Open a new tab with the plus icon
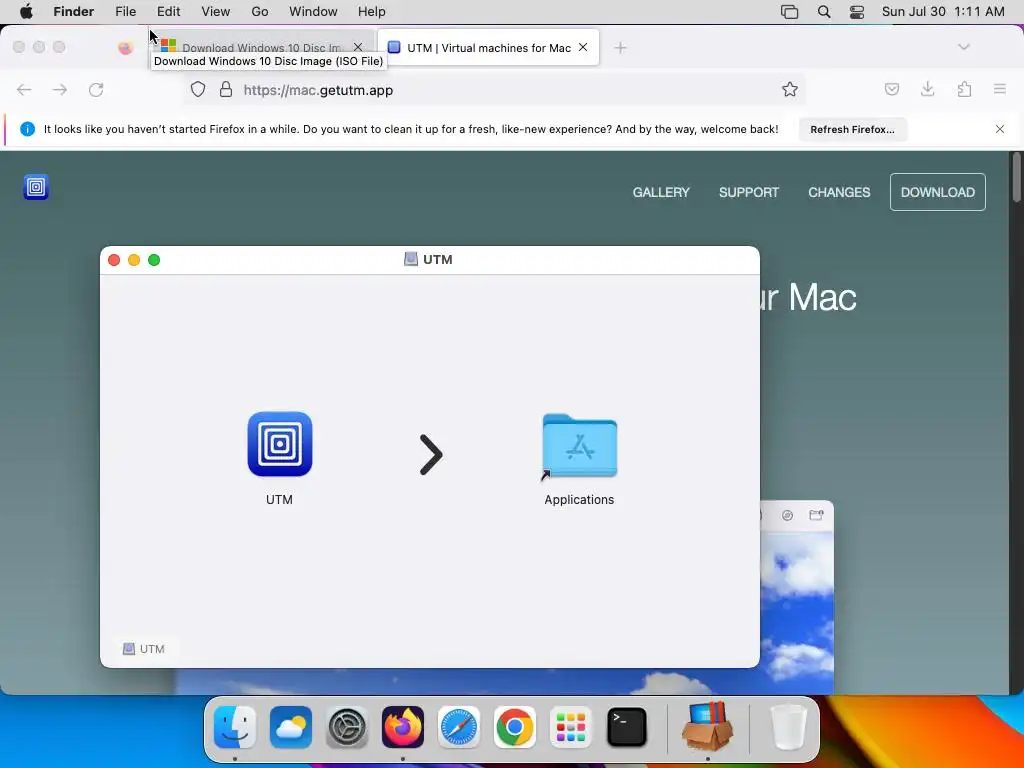 [620, 48]
